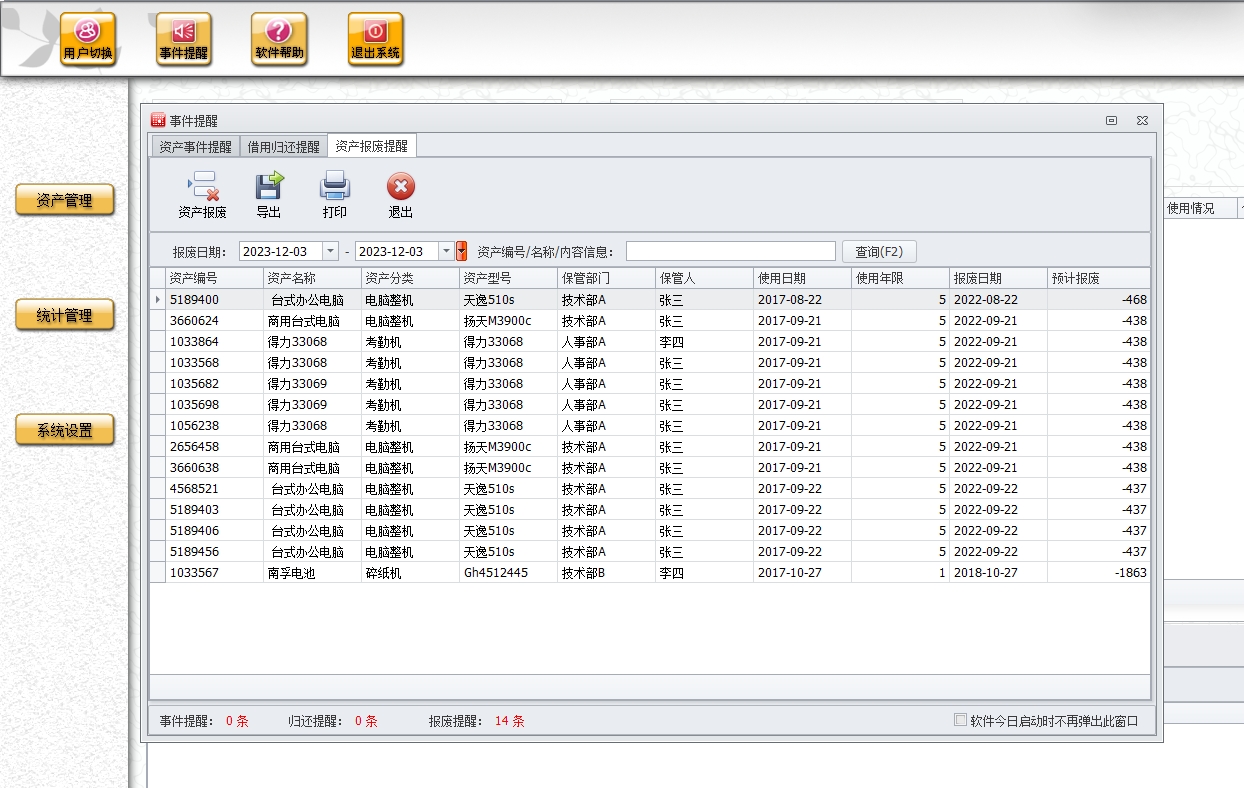The width and height of the screenshot is (1244, 788).
Task: Open the 事件提醒 toolbar icon
Action: click(x=184, y=39)
